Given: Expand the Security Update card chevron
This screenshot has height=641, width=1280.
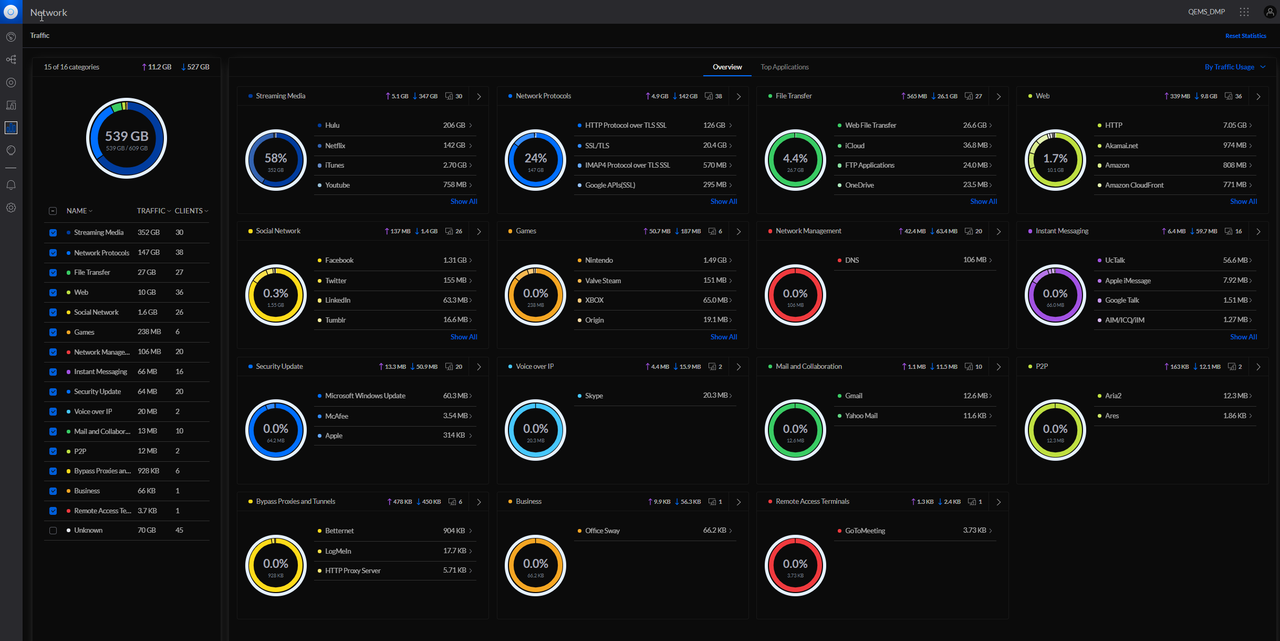Looking at the screenshot, I should (479, 367).
